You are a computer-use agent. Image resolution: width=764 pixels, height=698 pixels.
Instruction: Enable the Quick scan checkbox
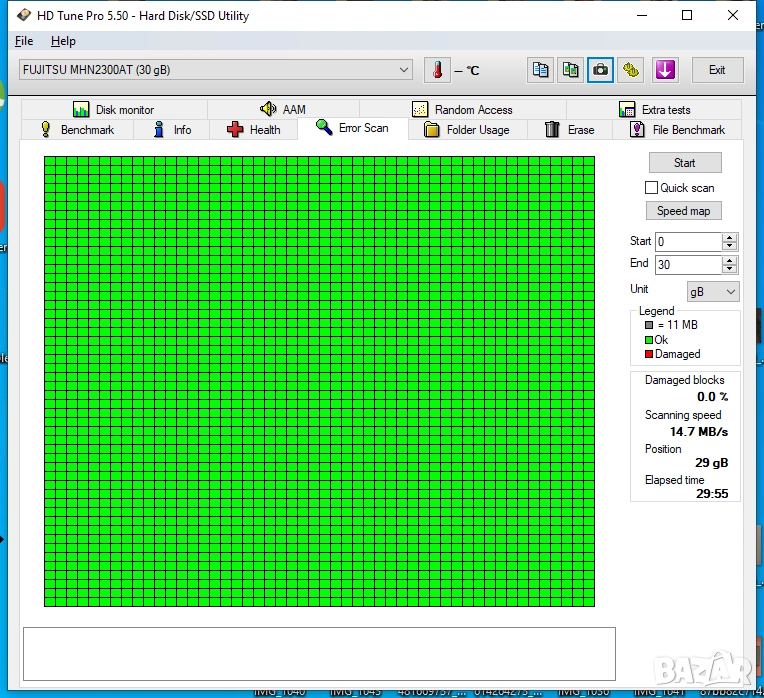[652, 188]
